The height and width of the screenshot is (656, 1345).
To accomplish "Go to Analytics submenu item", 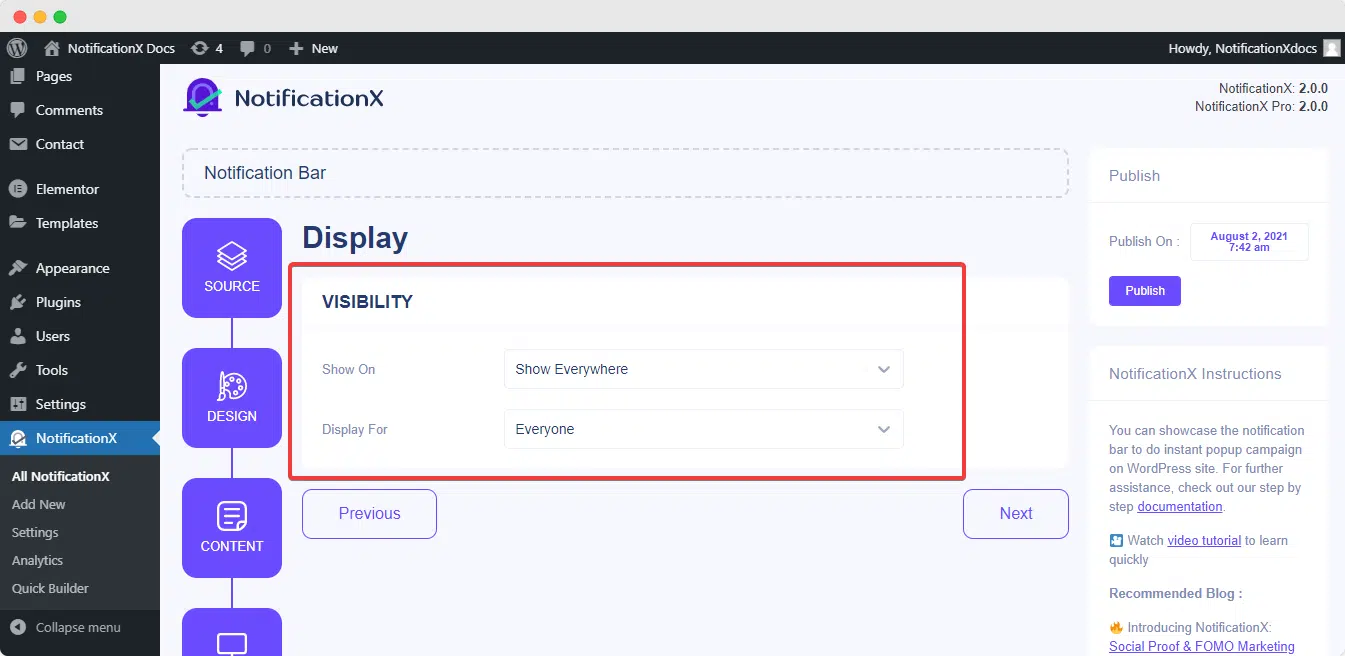I will click(37, 560).
